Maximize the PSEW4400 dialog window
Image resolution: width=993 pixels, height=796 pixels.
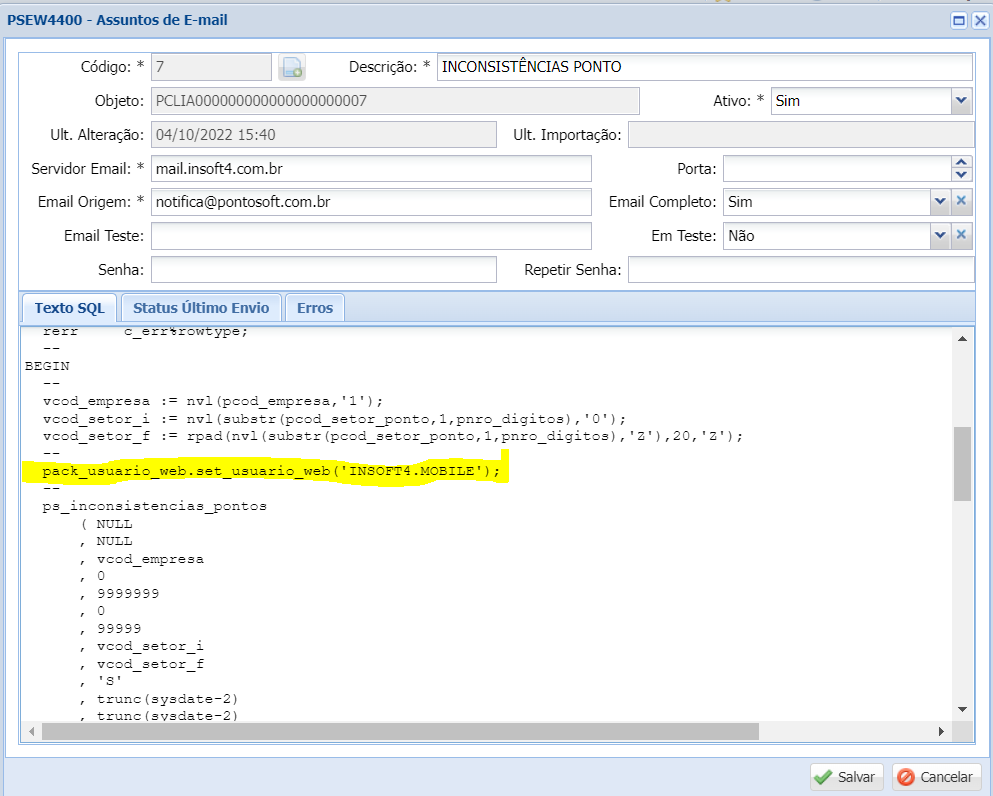click(959, 20)
